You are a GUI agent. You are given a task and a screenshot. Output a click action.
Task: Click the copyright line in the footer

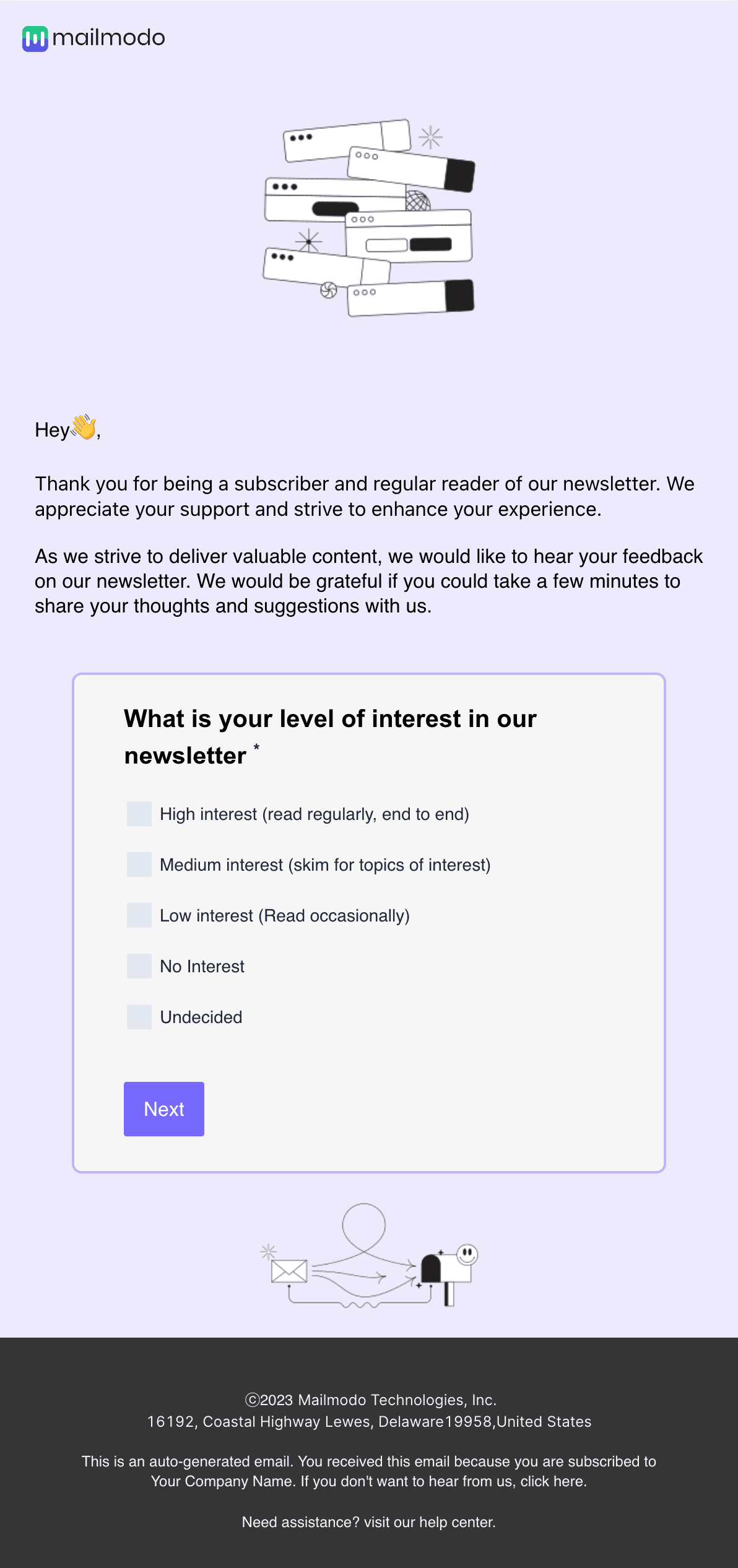pos(369,1400)
